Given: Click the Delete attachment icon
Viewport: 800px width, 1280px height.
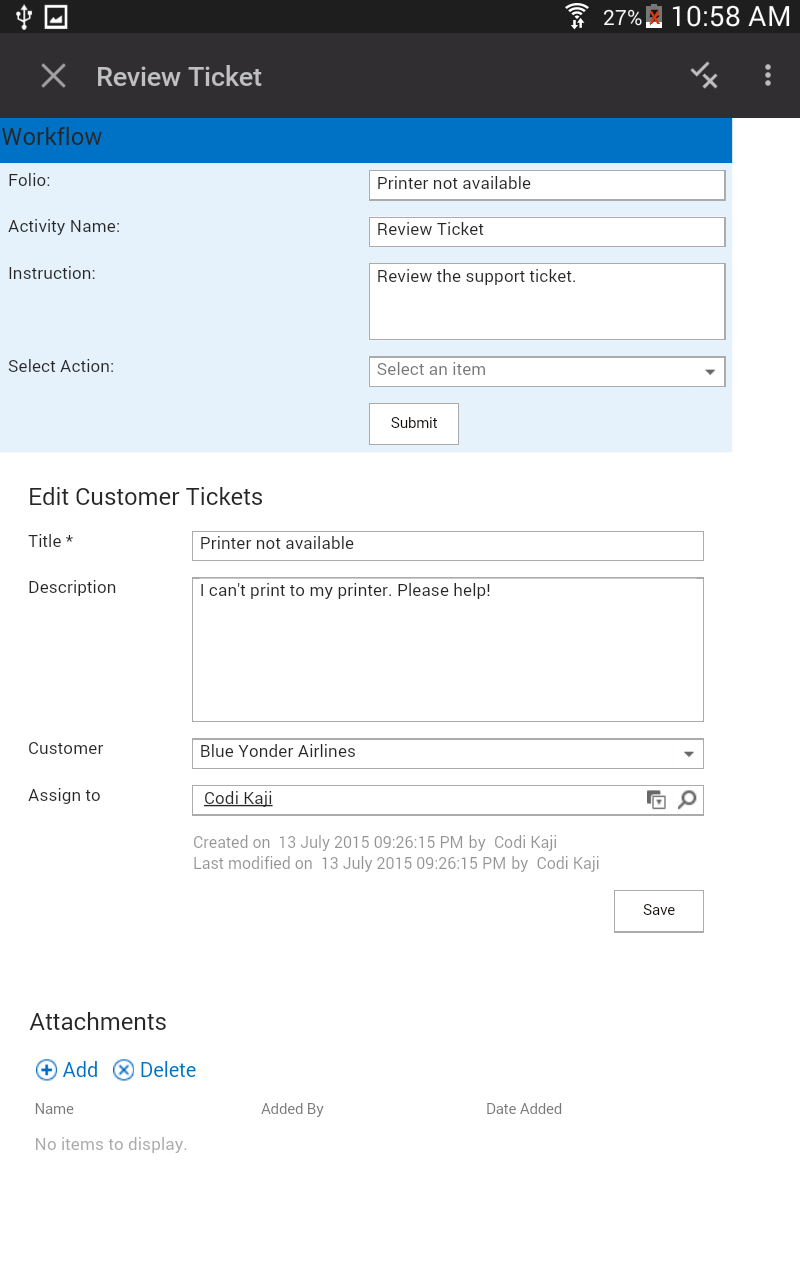Looking at the screenshot, I should pos(123,1070).
